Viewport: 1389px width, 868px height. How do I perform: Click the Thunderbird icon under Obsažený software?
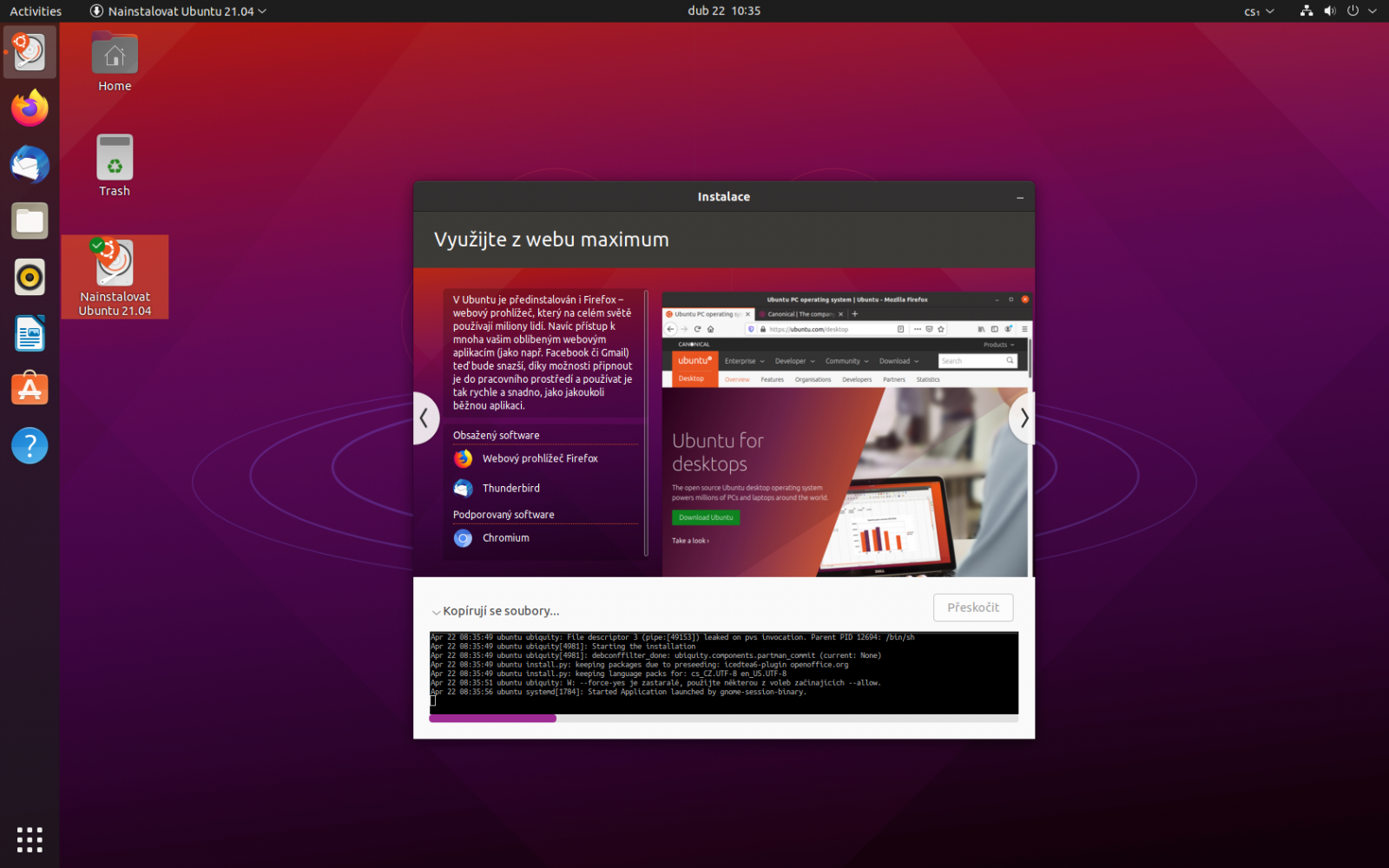click(463, 488)
